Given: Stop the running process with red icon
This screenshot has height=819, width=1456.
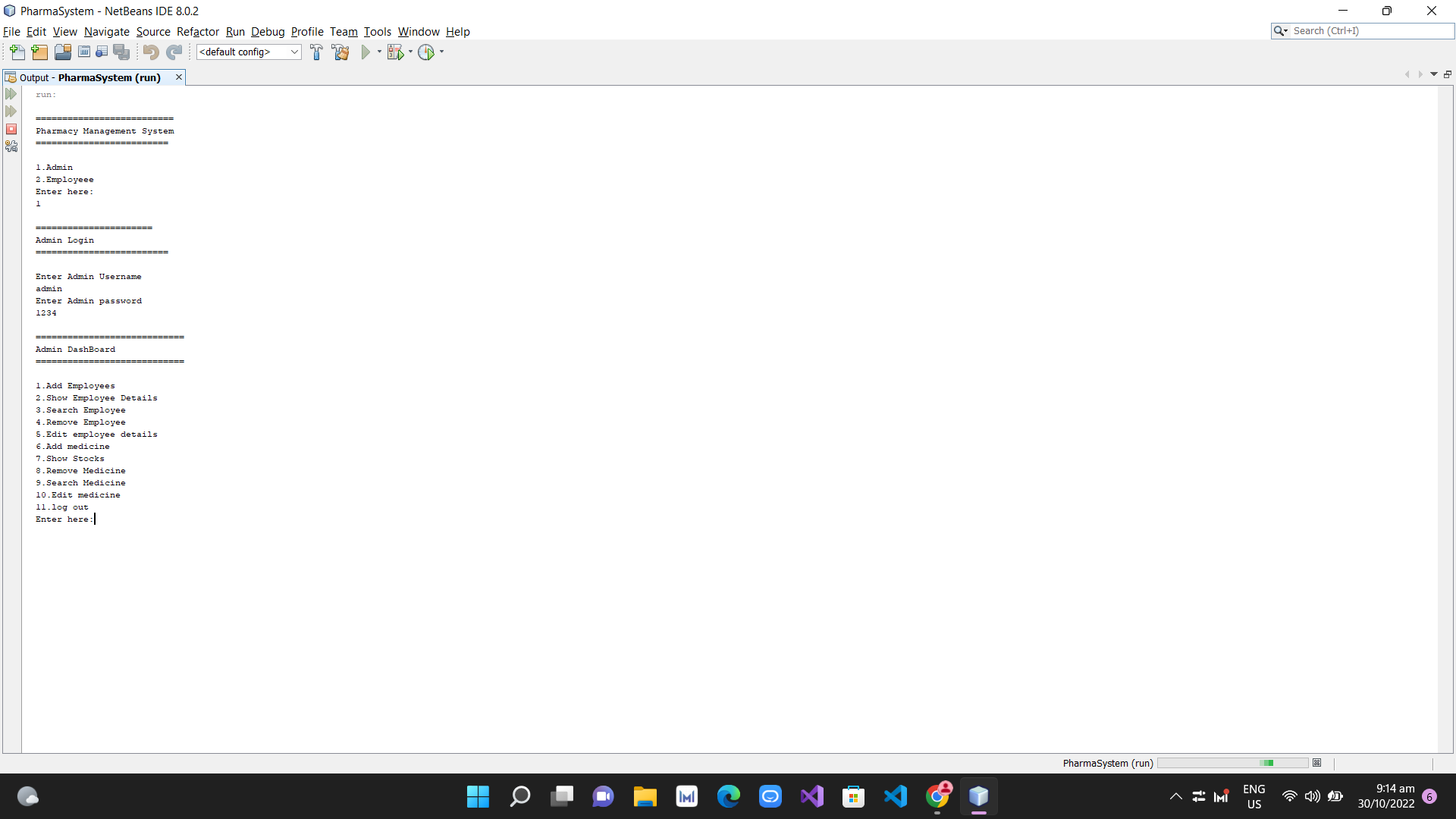Looking at the screenshot, I should pos(11,129).
